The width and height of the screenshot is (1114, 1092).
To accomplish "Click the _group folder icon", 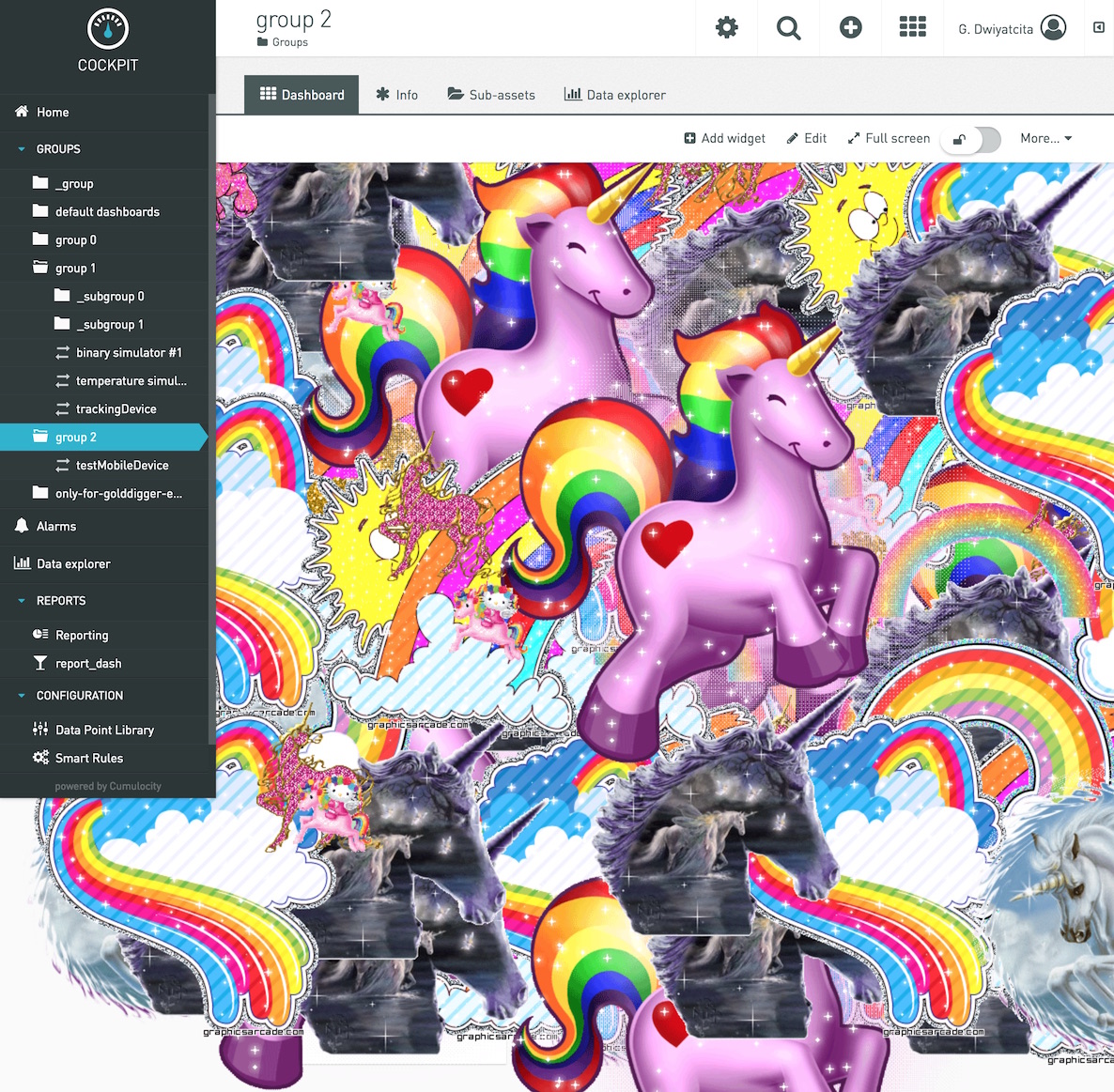I will [x=40, y=183].
